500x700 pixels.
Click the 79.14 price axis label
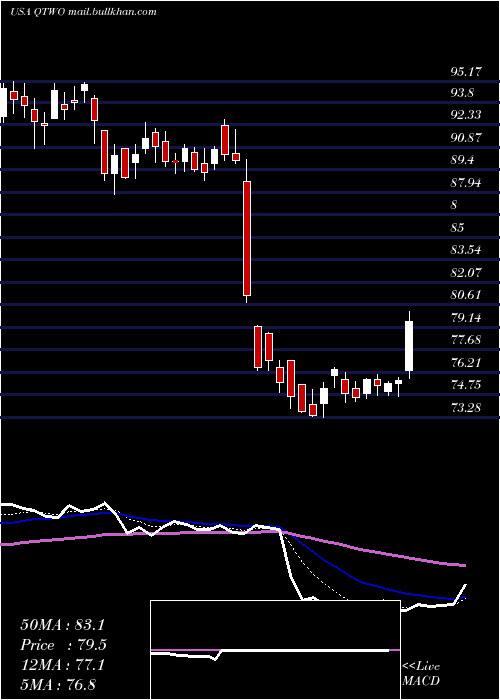click(x=466, y=318)
